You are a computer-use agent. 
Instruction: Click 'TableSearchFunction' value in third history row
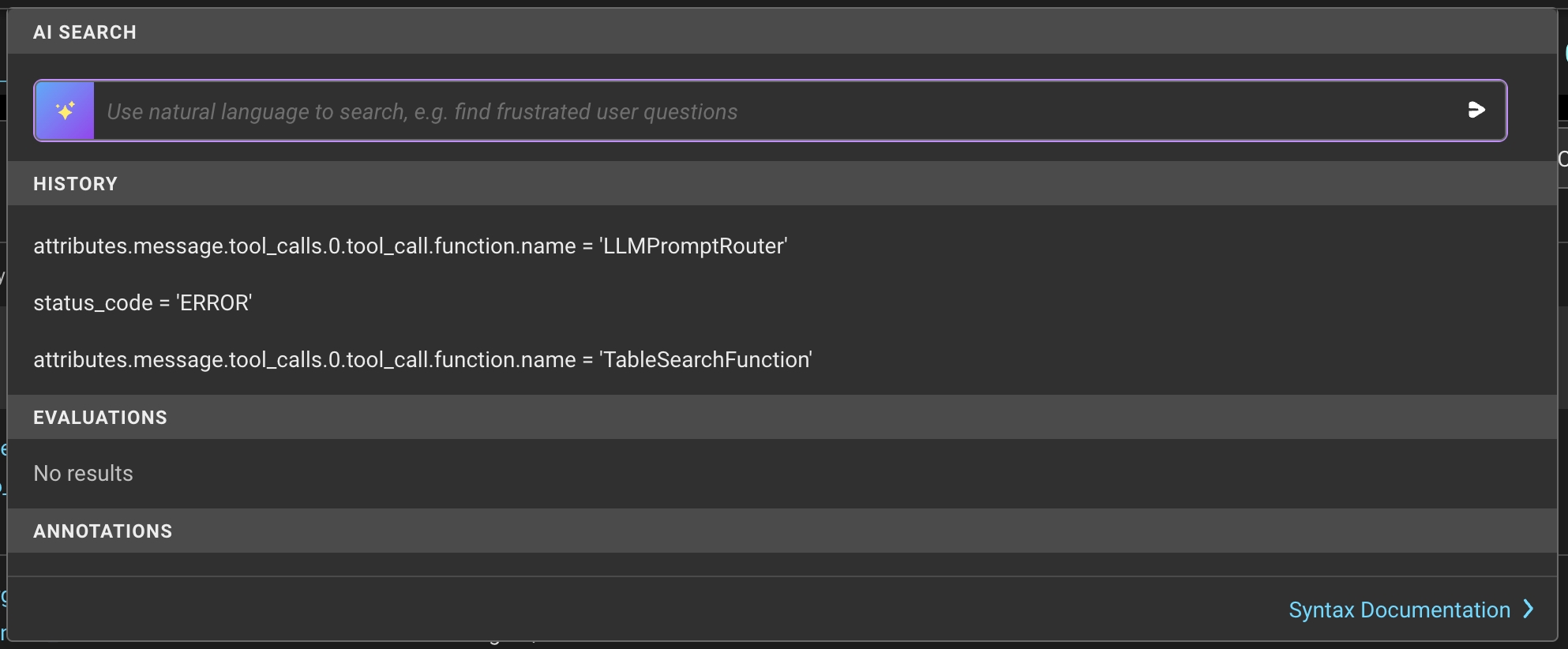coord(707,360)
